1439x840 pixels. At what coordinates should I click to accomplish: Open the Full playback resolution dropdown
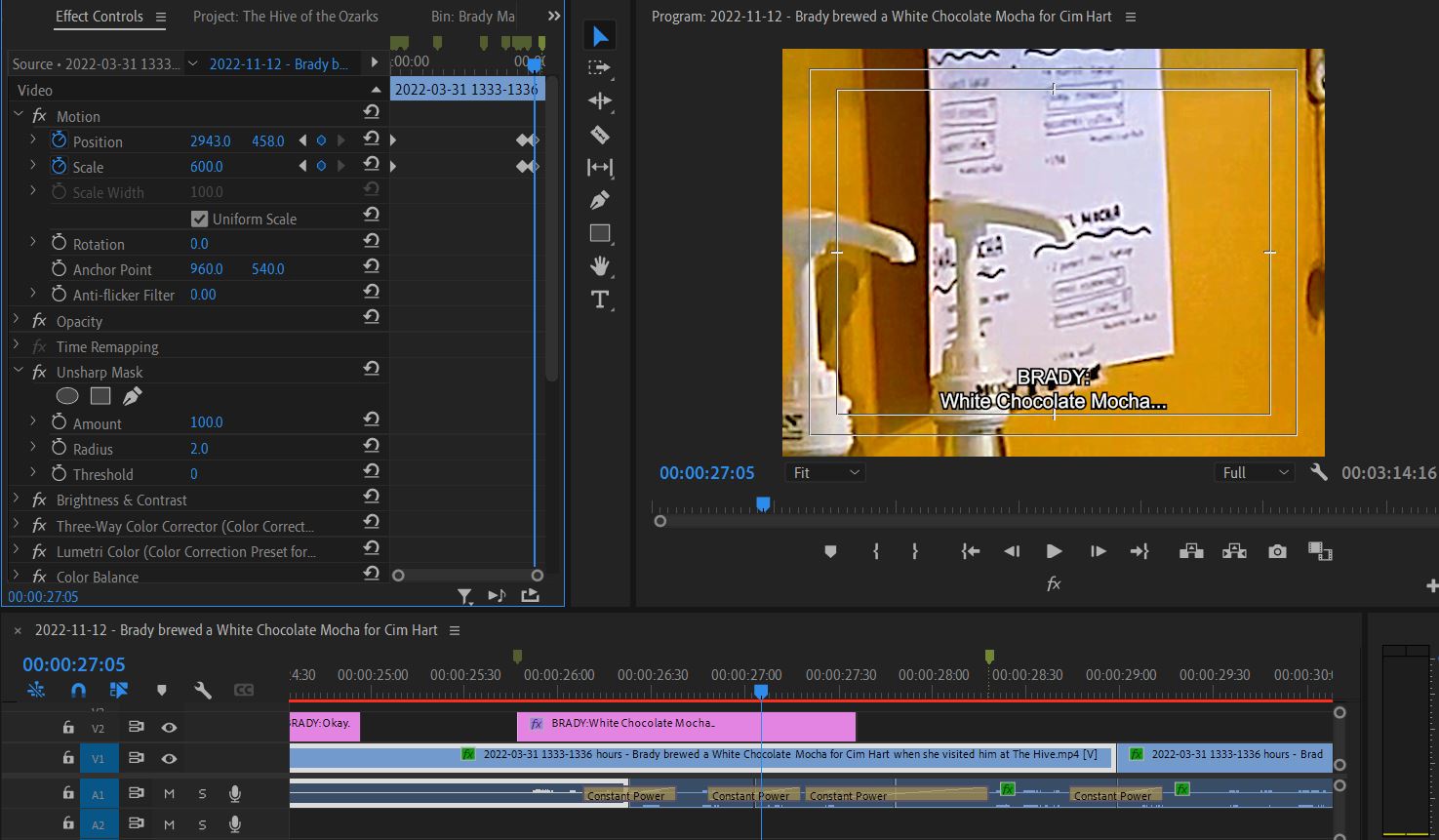1254,472
